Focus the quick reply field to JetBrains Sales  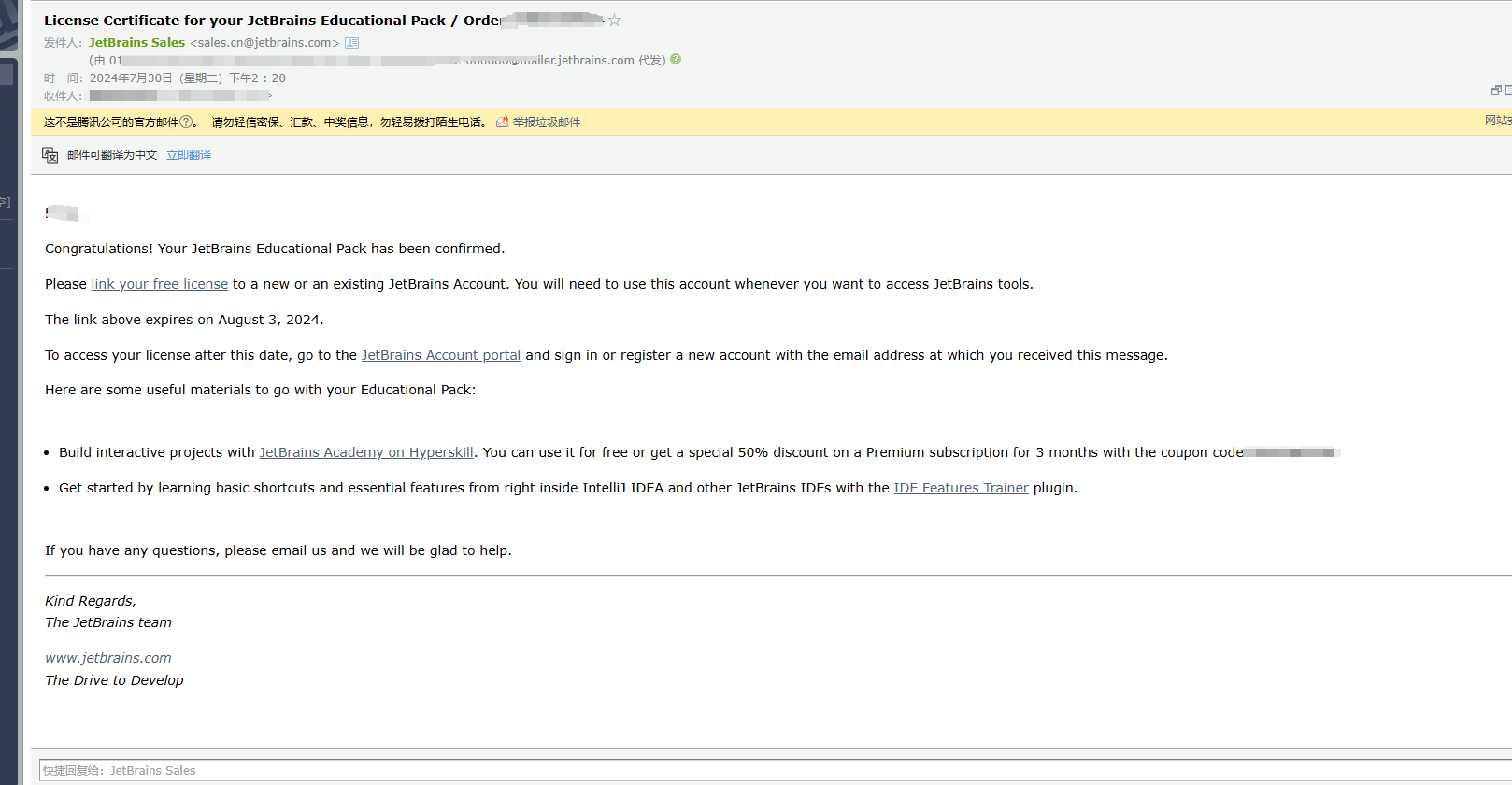(x=776, y=771)
